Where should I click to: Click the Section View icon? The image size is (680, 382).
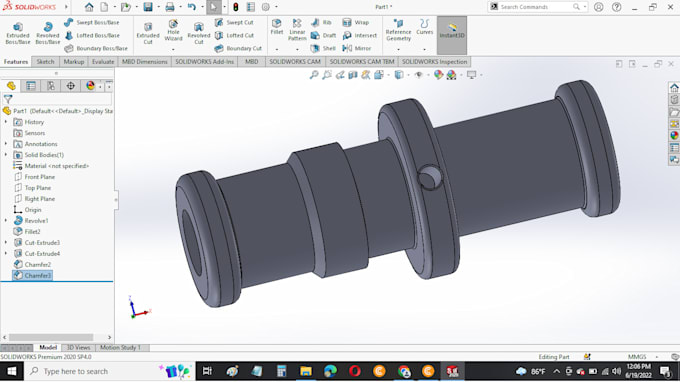tap(353, 75)
